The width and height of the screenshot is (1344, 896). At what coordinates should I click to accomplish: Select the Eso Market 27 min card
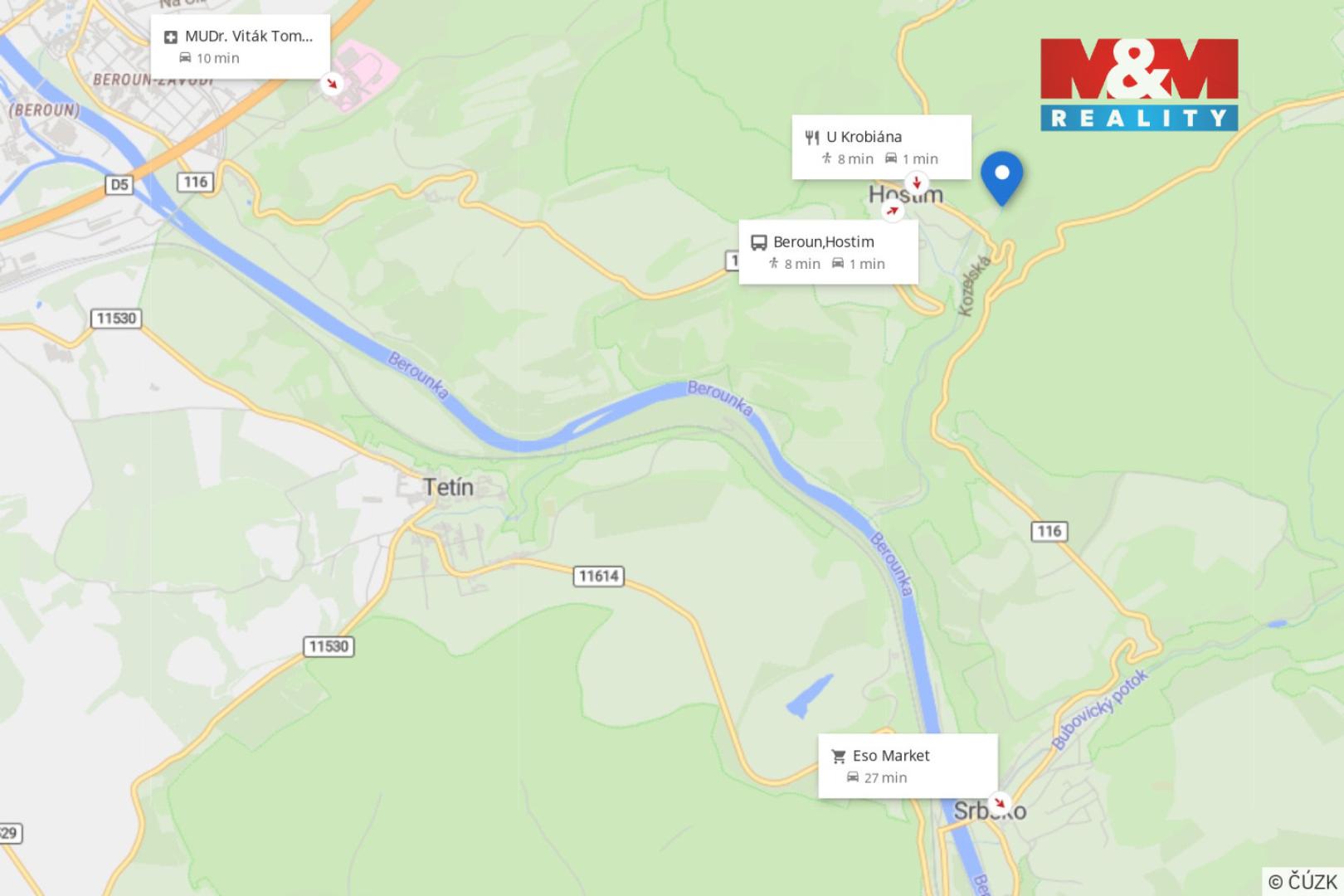coord(908,766)
